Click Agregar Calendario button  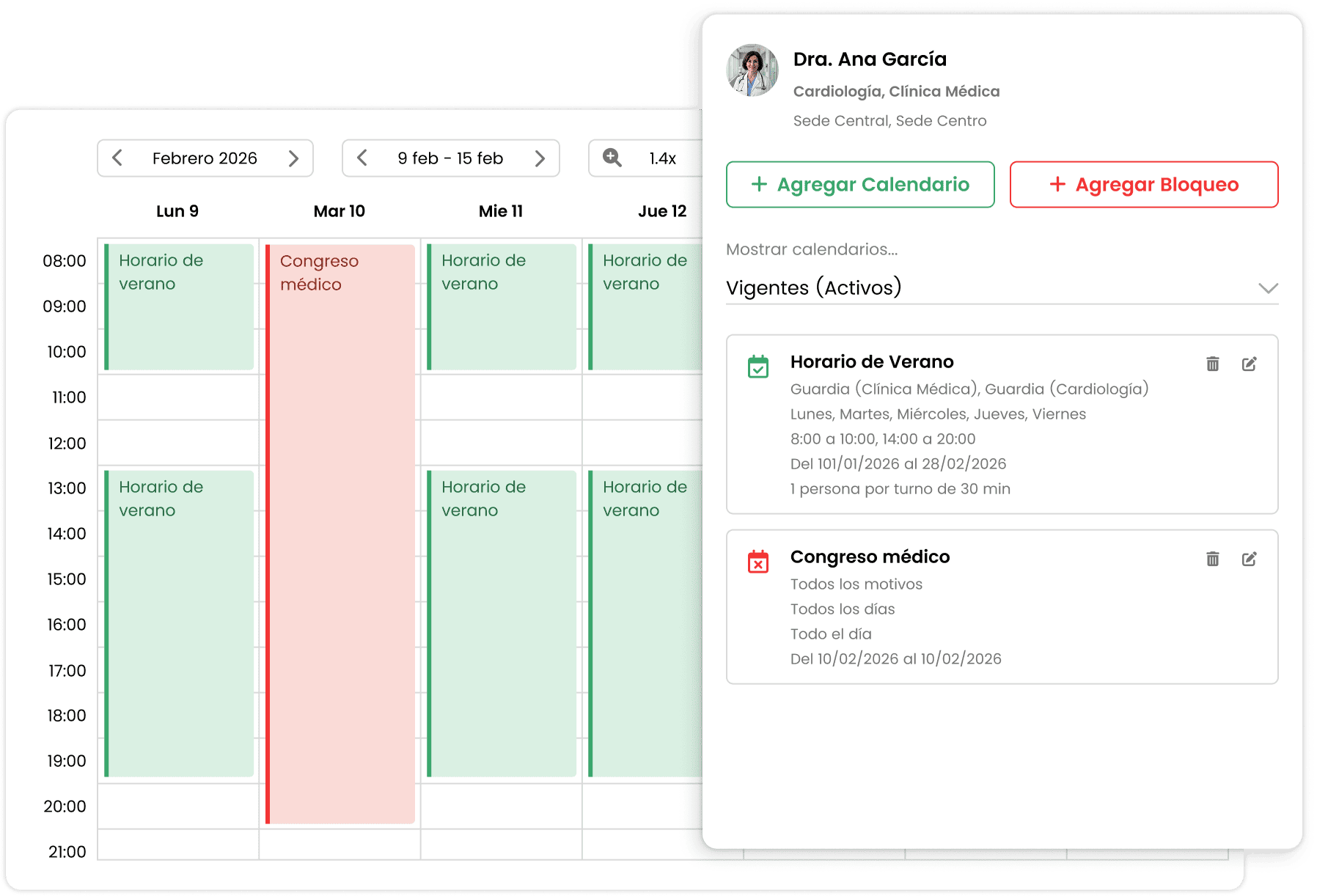[x=860, y=185]
